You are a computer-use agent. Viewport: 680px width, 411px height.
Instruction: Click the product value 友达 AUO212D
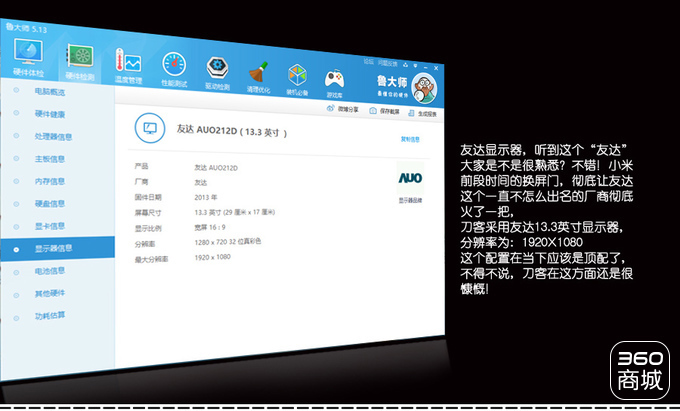216,167
